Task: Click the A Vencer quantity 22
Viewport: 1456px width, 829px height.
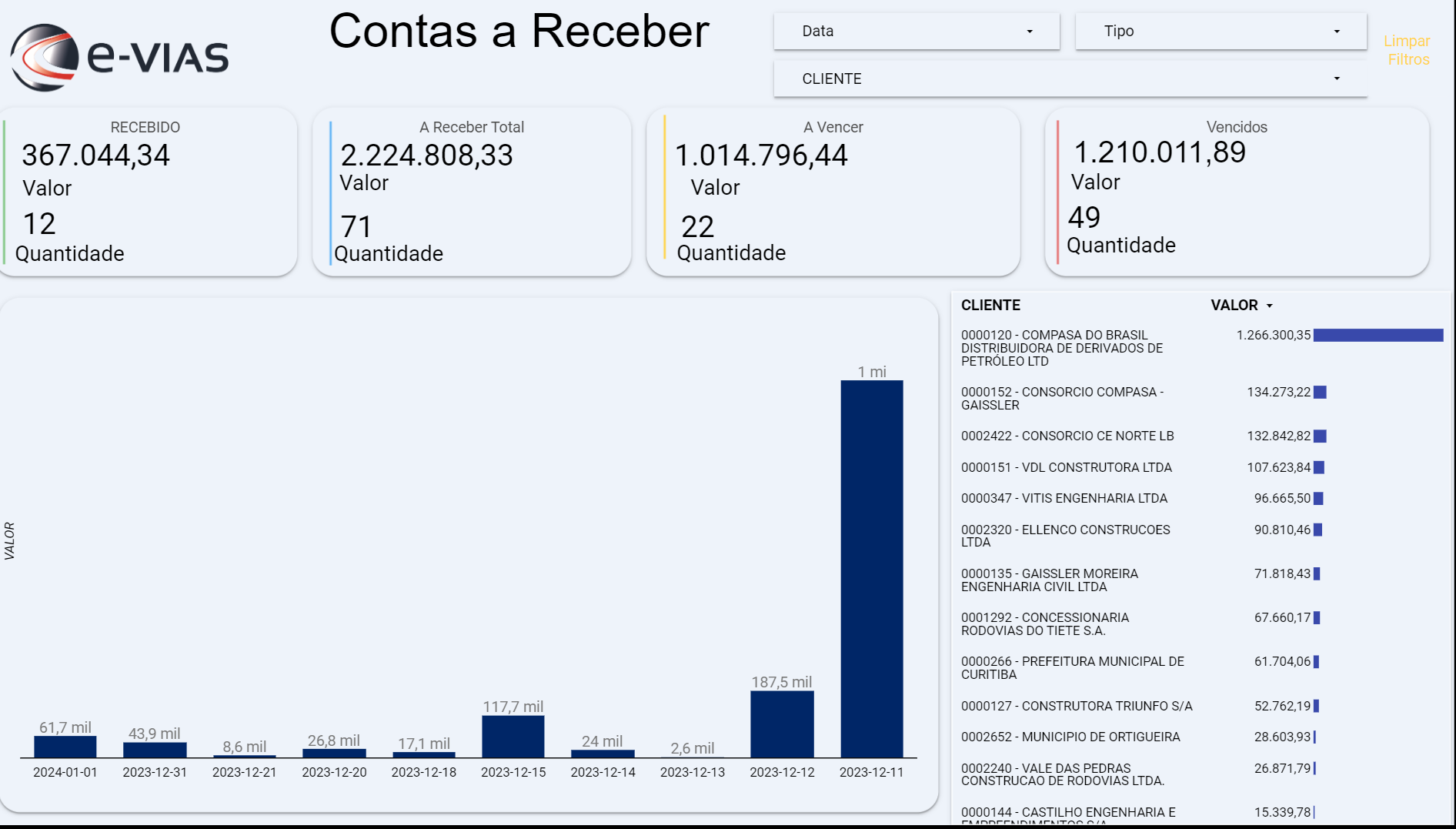Action: click(x=698, y=227)
